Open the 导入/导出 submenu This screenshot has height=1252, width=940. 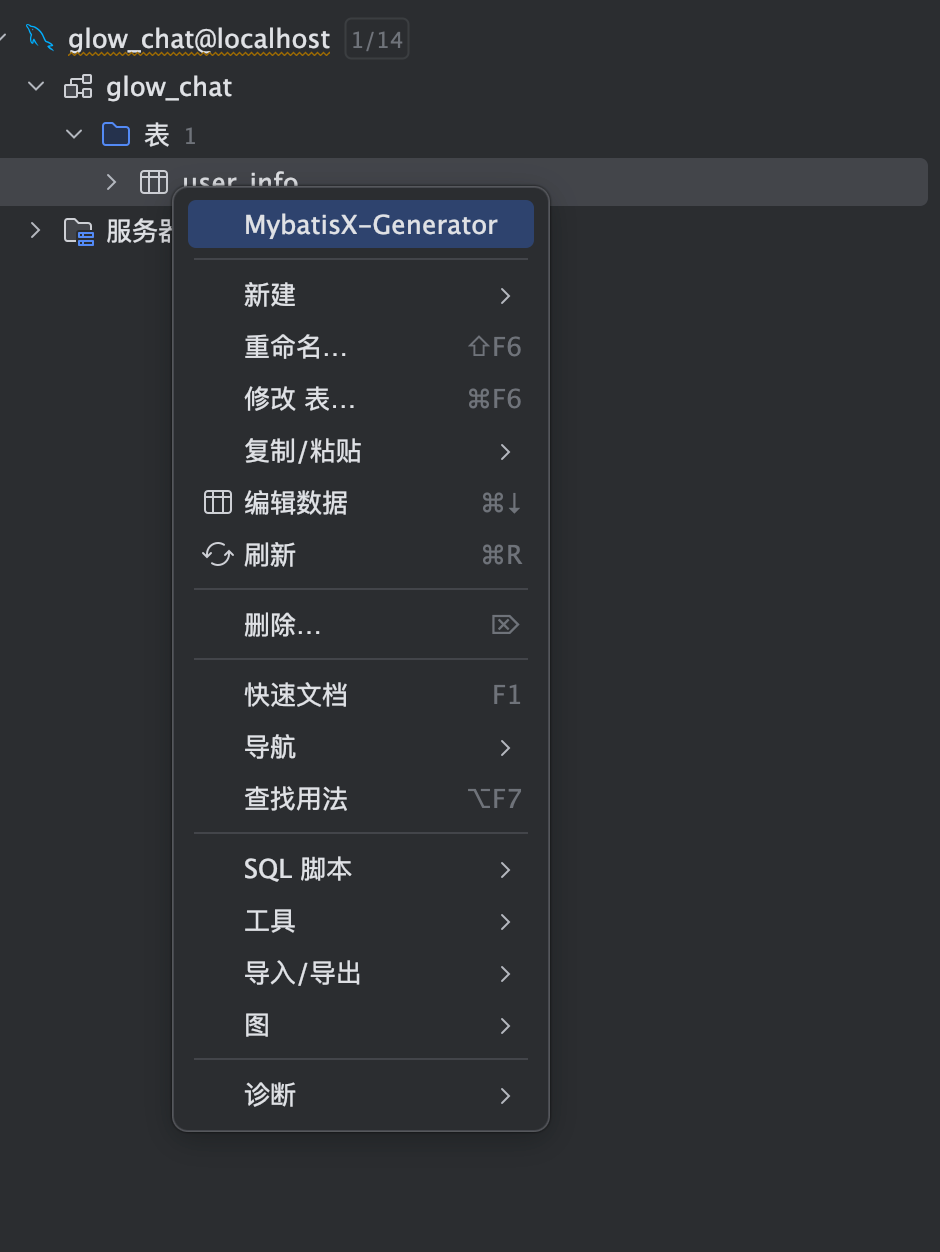(x=302, y=973)
